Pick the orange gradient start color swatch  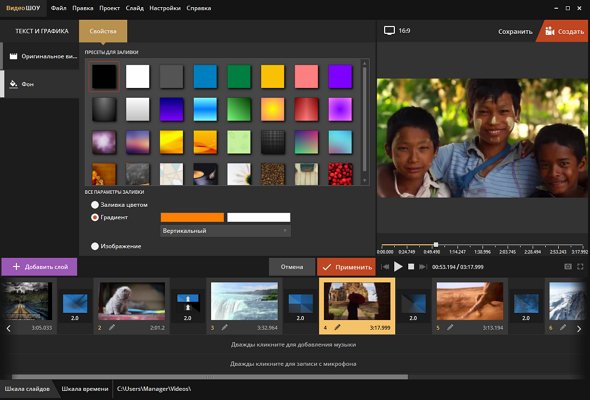pos(192,217)
